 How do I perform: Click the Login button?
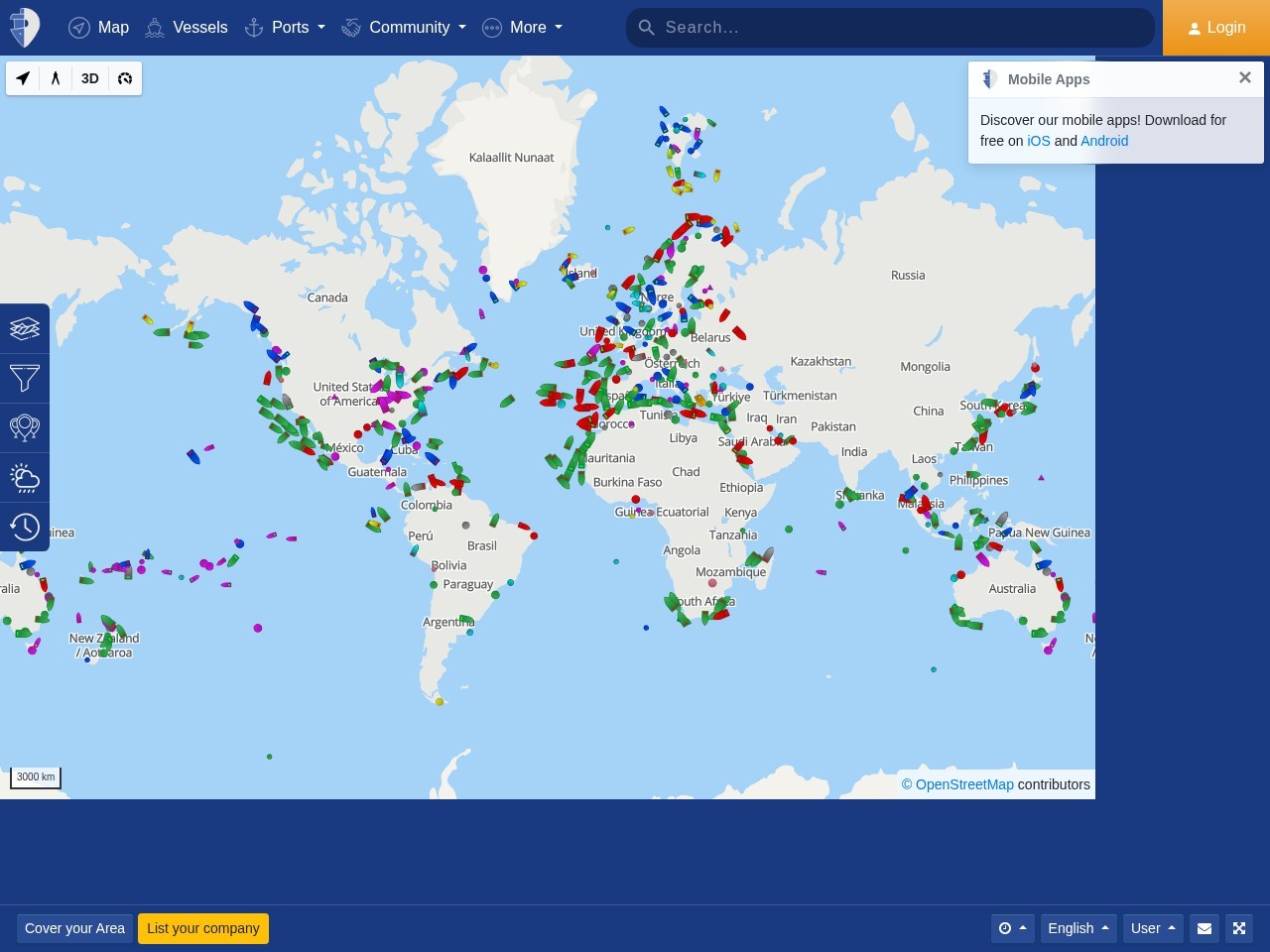pos(1216,28)
